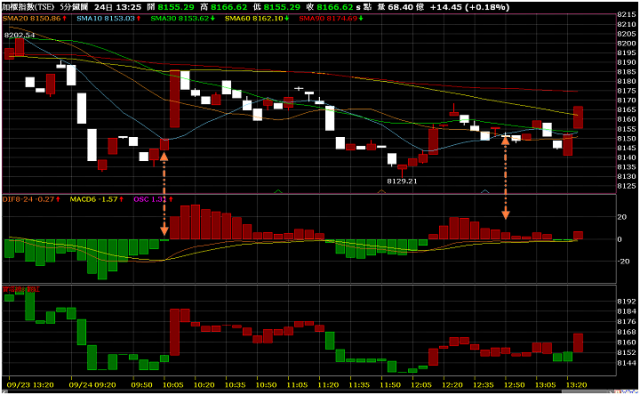Image resolution: width=640 pixels, height=395 pixels.
Task: Click the 10:20 time axis label
Action: (204, 385)
